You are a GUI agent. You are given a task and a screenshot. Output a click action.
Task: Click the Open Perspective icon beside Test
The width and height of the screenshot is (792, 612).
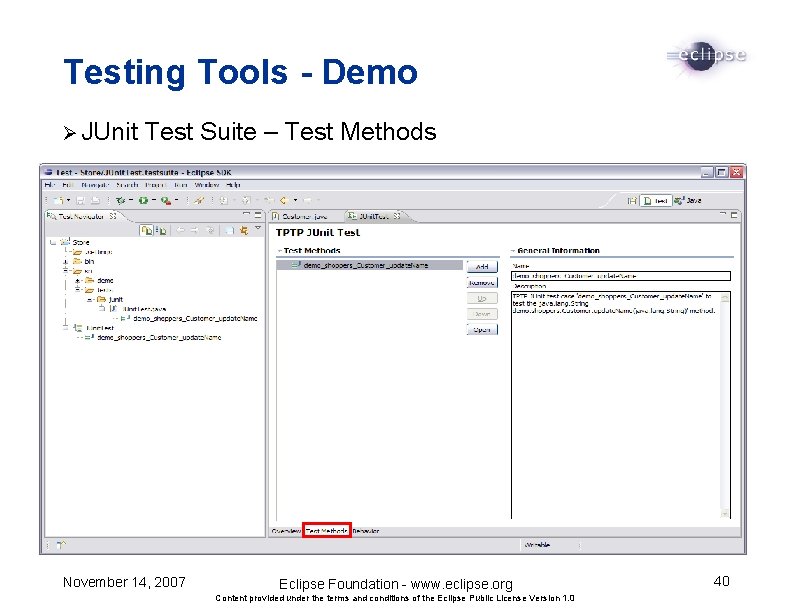(631, 200)
